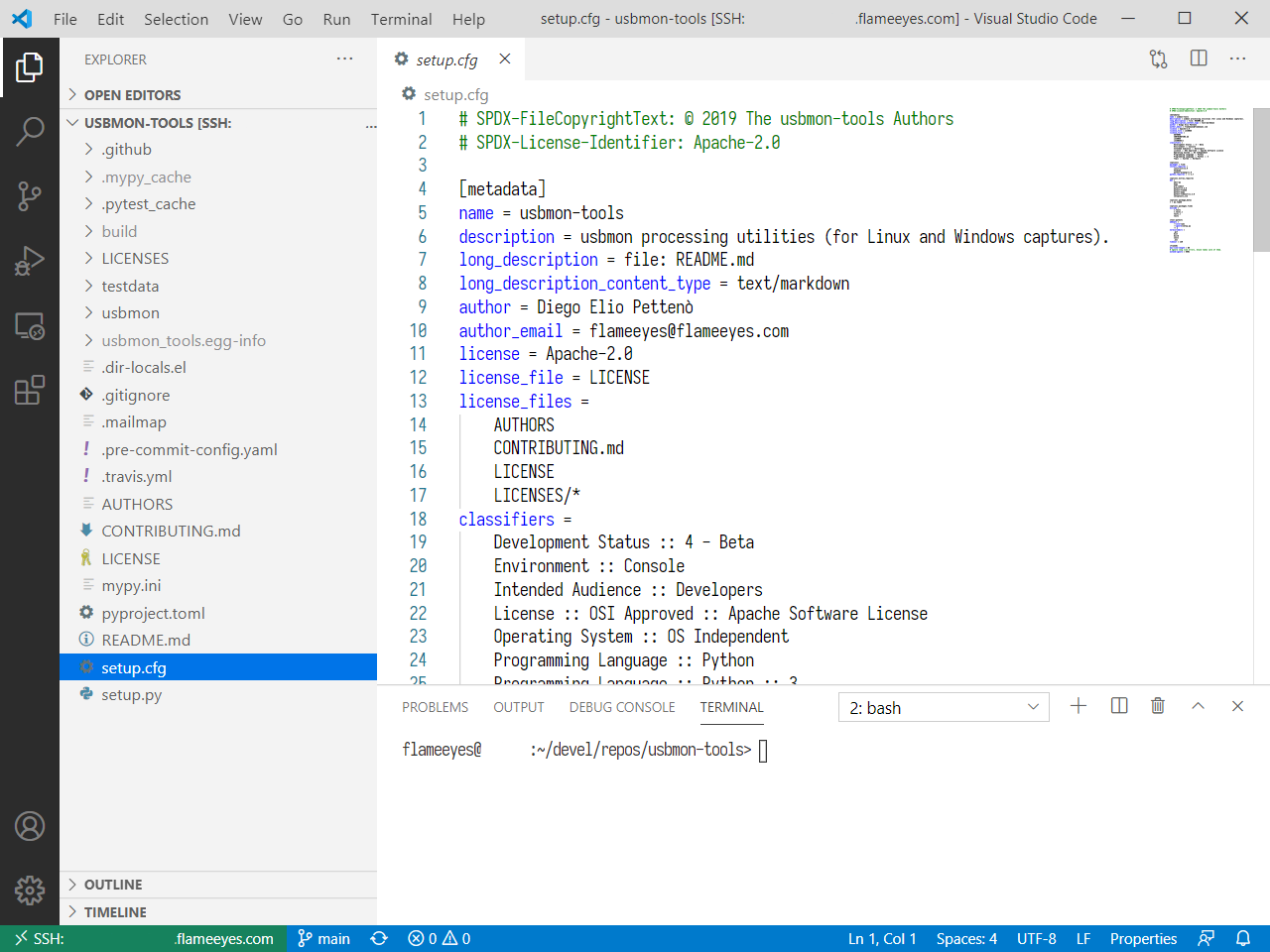
Task: Expand the LICENSES folder
Action: pyautogui.click(x=218, y=259)
